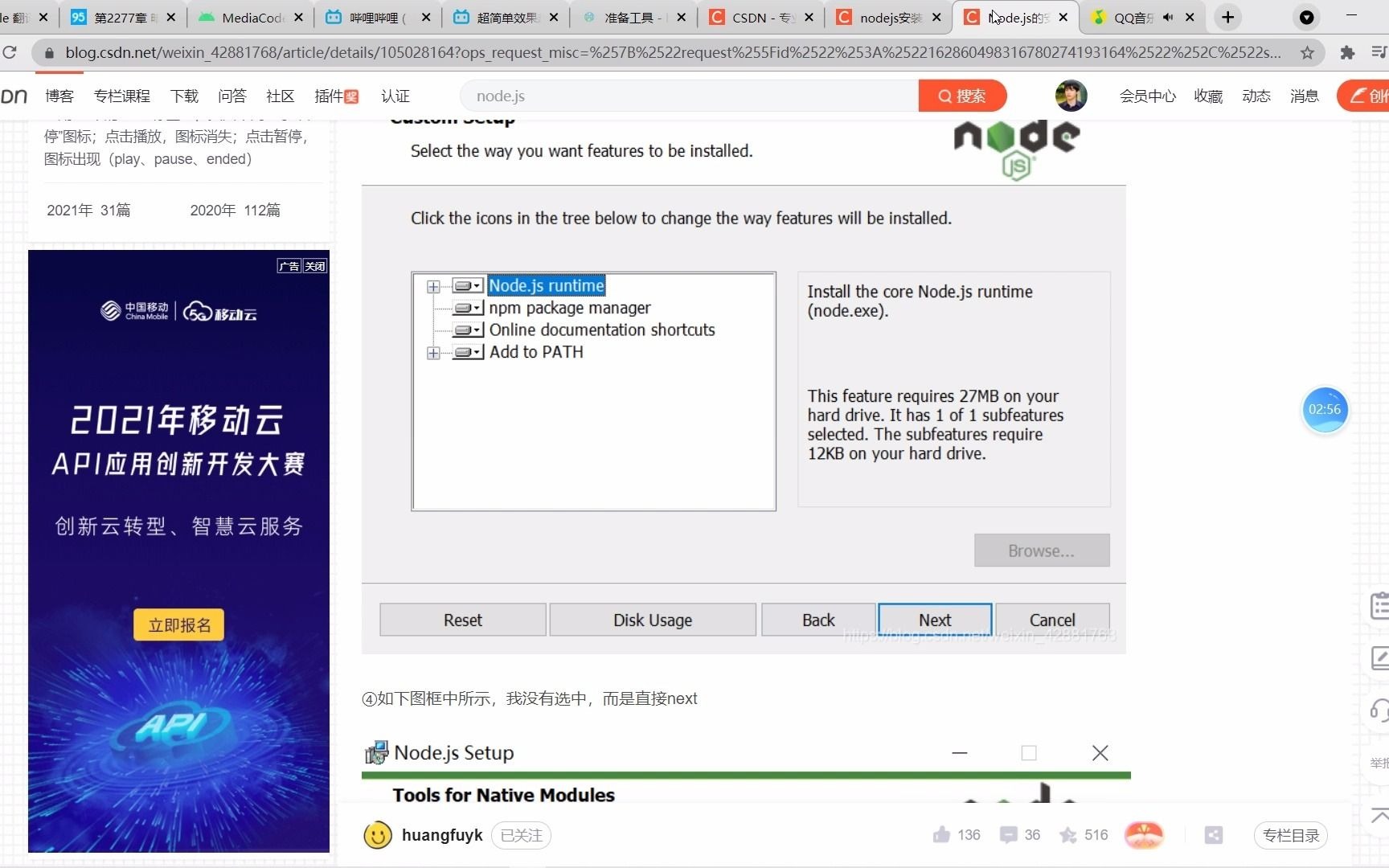This screenshot has height=868, width=1389.
Task: Select npm package manager tree item
Action: click(x=570, y=308)
